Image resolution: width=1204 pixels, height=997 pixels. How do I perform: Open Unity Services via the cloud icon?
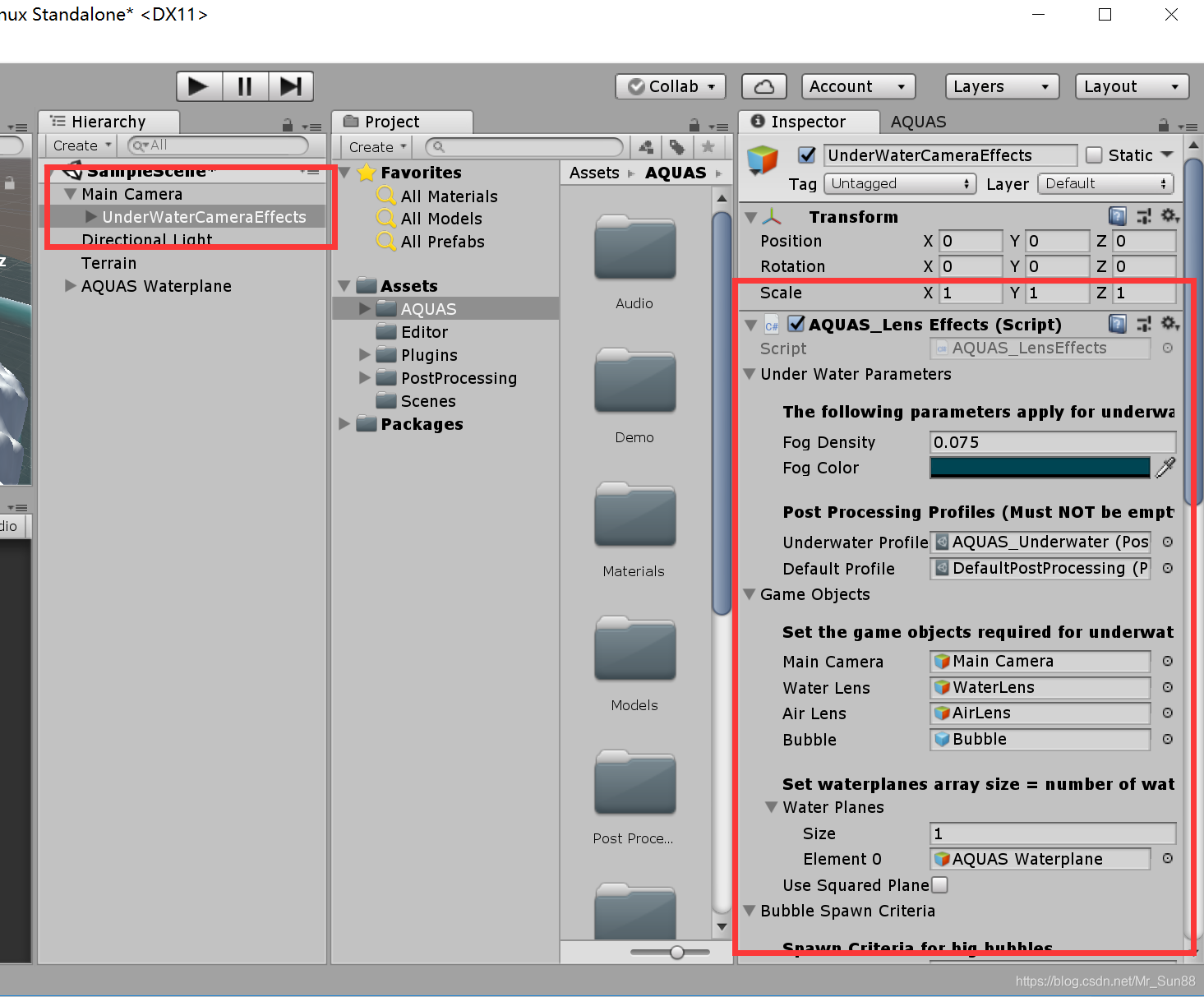764,86
